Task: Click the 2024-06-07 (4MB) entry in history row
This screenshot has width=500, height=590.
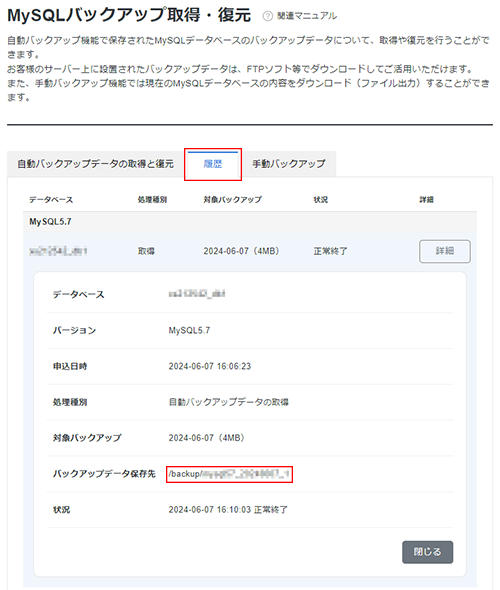Action: 242,251
